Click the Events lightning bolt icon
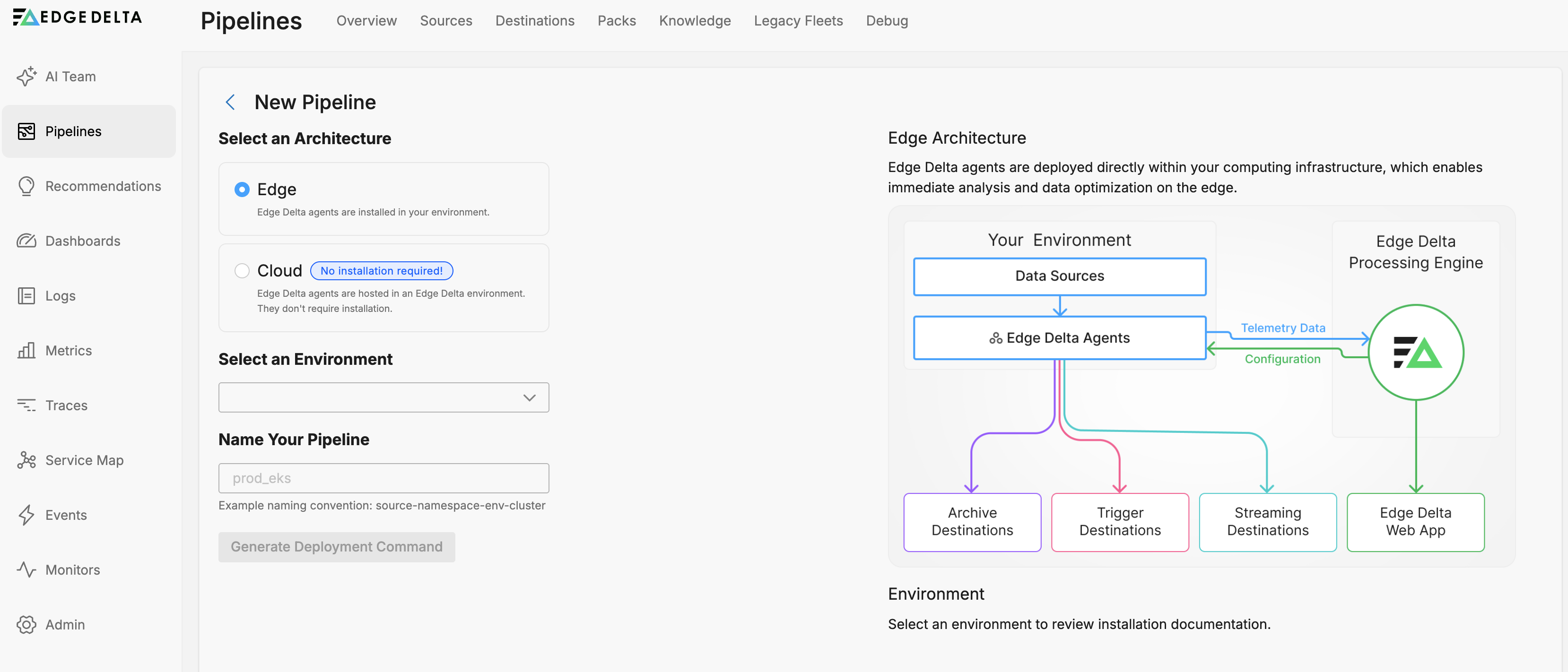 coord(26,515)
